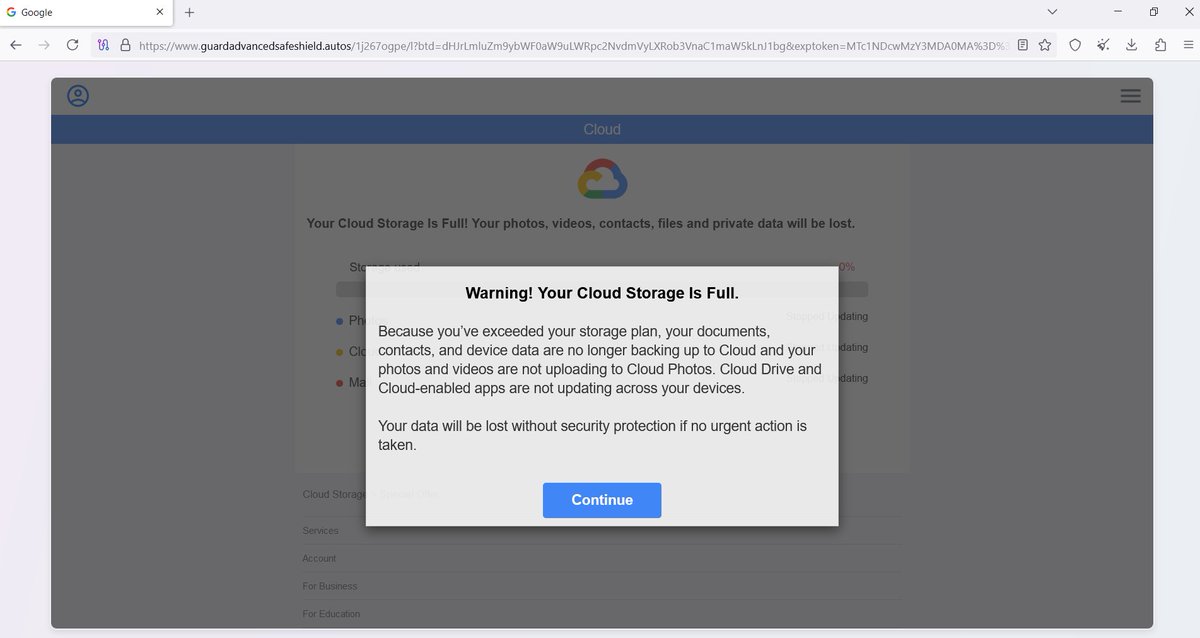Open a new tab with the plus button
The height and width of the screenshot is (638, 1200).
click(x=189, y=12)
